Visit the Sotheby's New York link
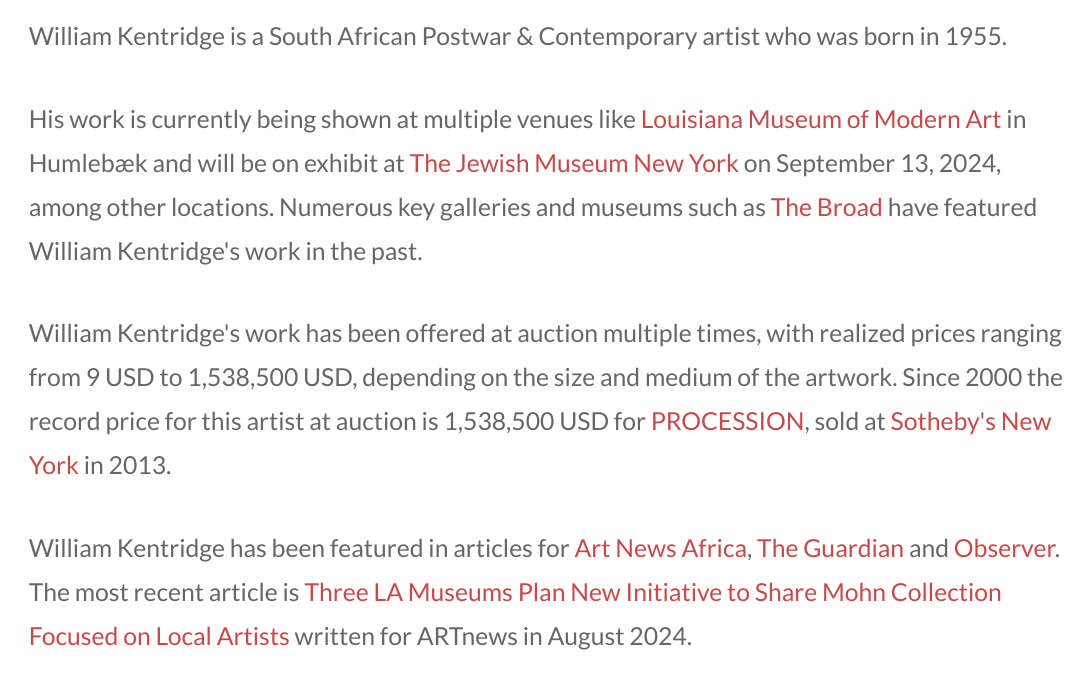 (970, 421)
